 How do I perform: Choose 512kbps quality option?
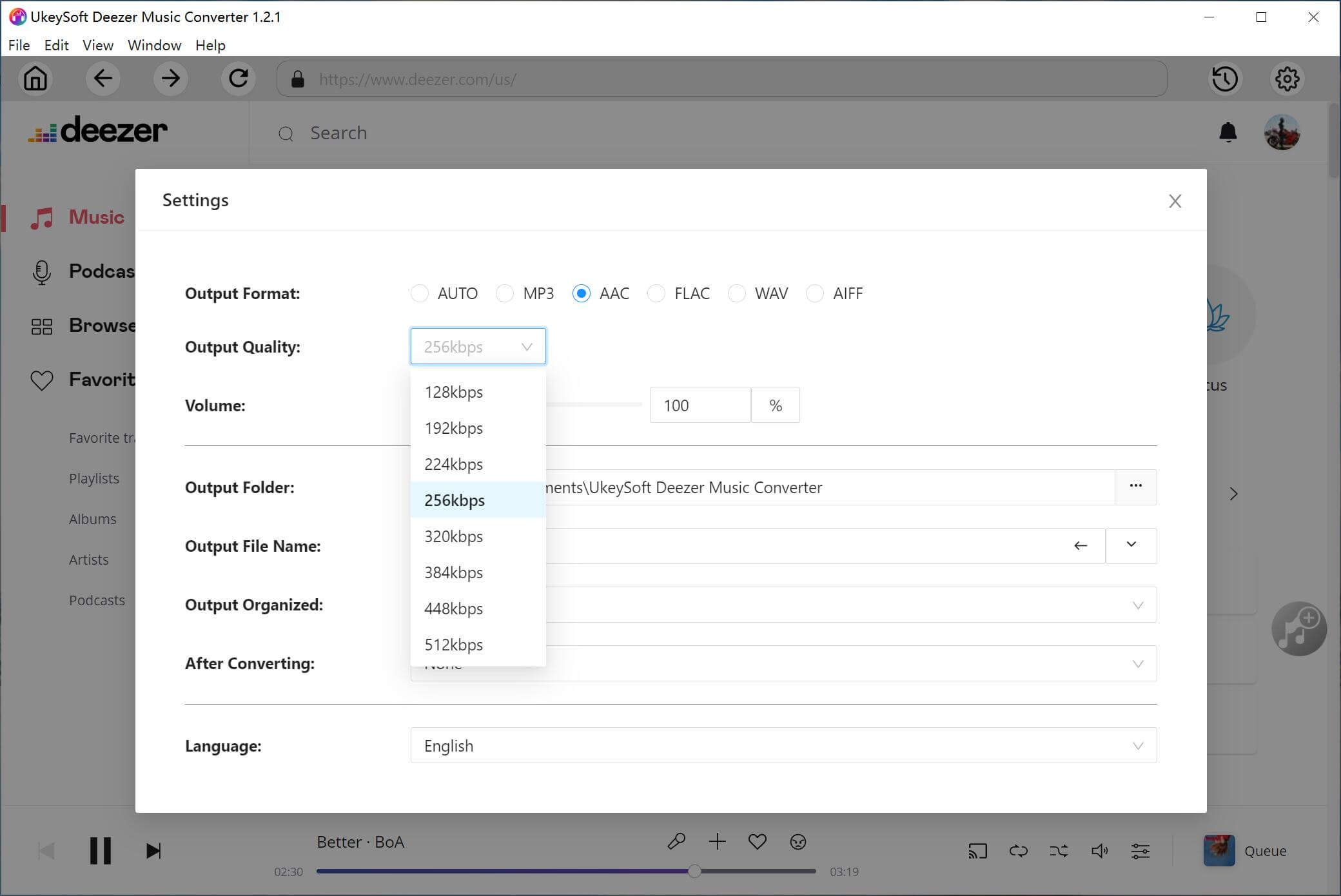(478, 645)
